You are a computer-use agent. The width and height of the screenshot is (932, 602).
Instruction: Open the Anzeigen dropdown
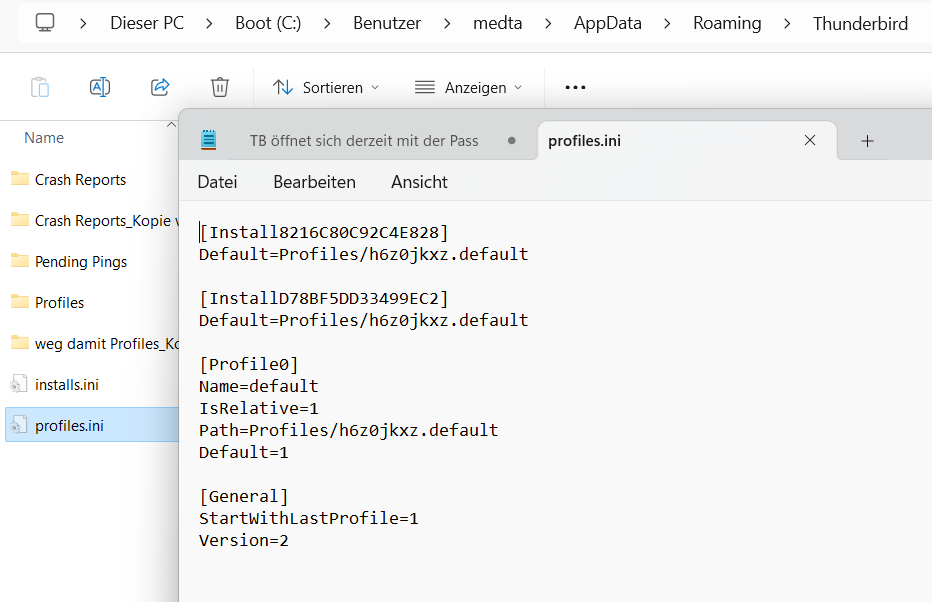[468, 88]
